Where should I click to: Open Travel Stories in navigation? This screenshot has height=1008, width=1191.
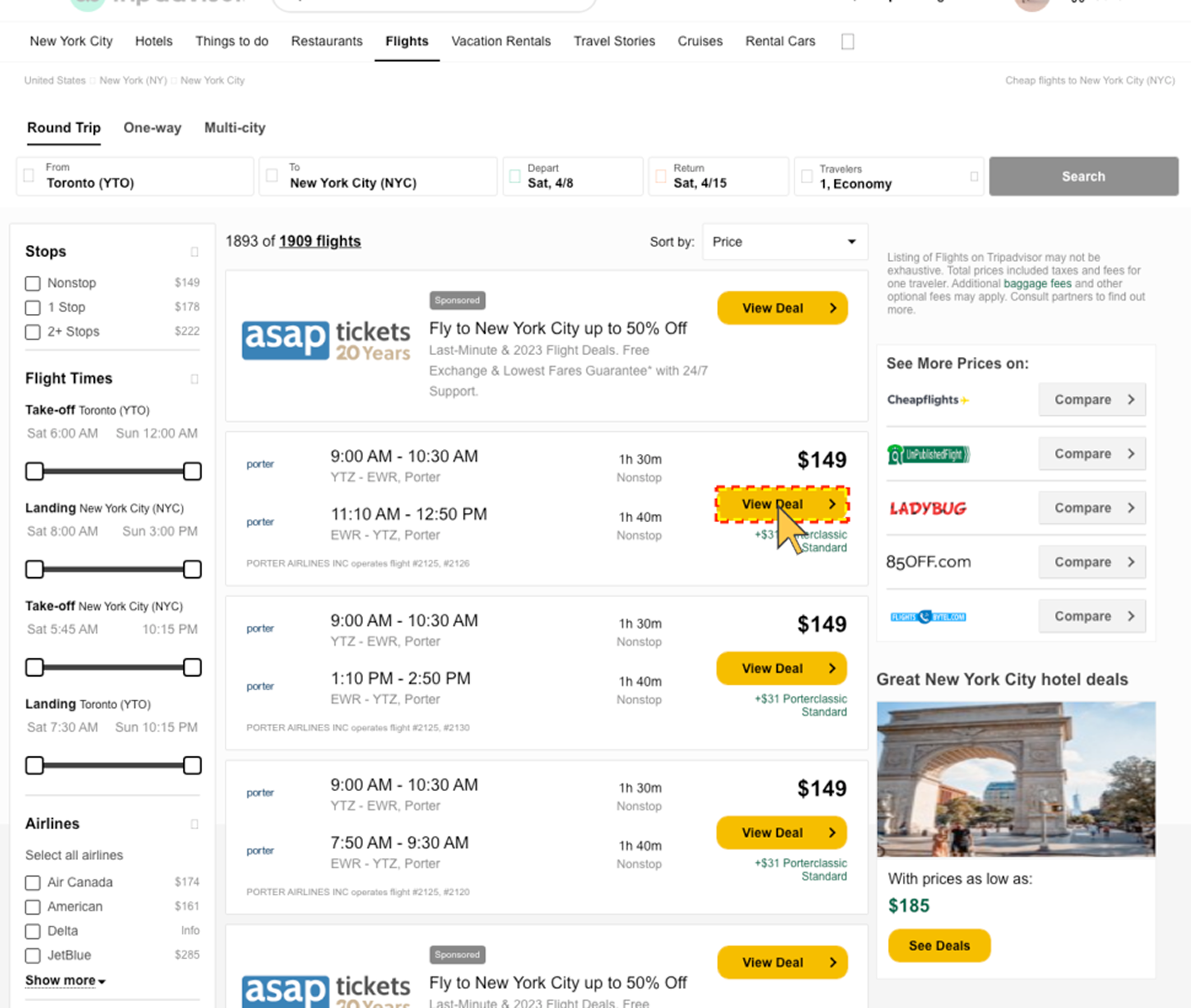tap(614, 41)
